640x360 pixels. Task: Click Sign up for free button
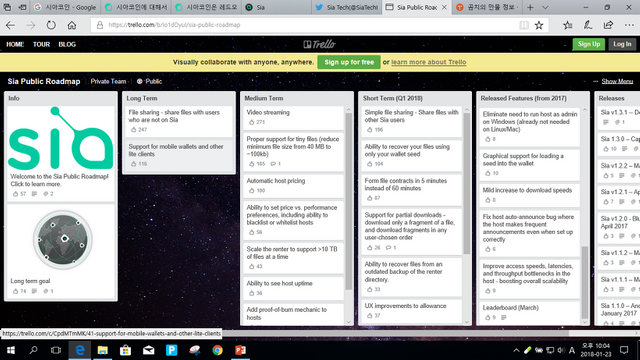click(349, 62)
